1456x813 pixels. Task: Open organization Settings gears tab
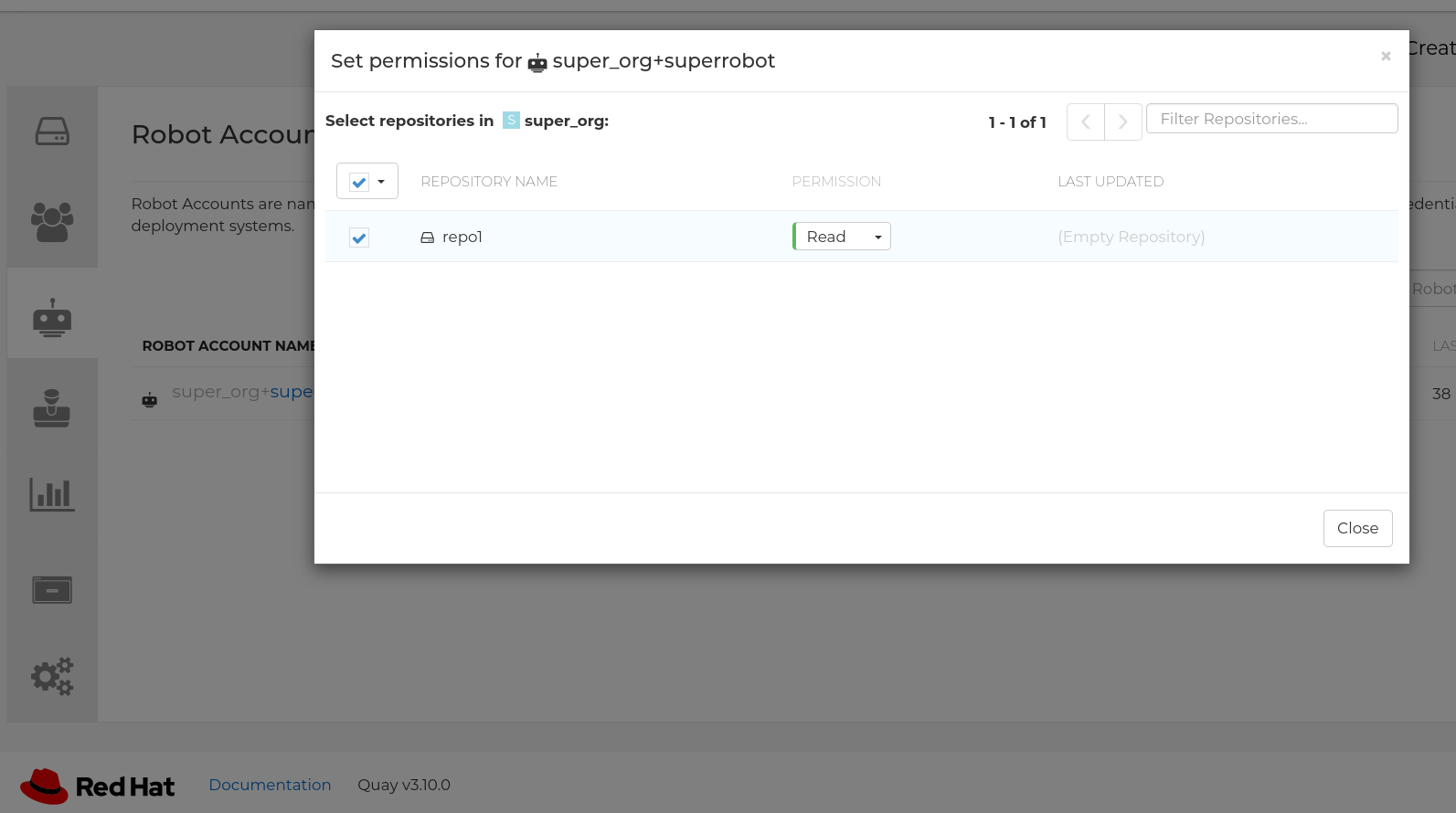(x=52, y=677)
